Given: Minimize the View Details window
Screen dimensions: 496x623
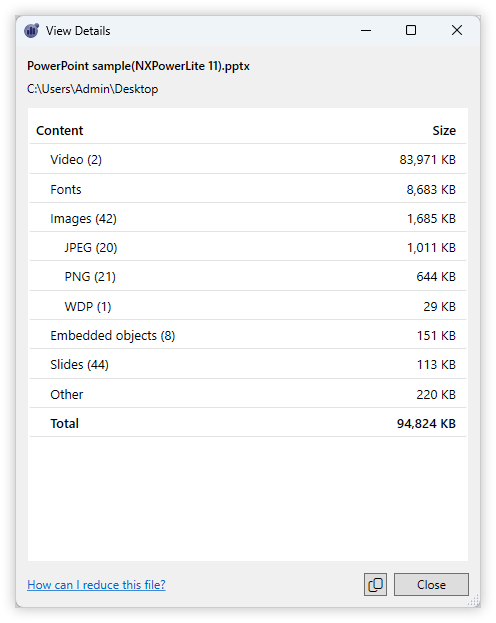Looking at the screenshot, I should click(x=366, y=30).
